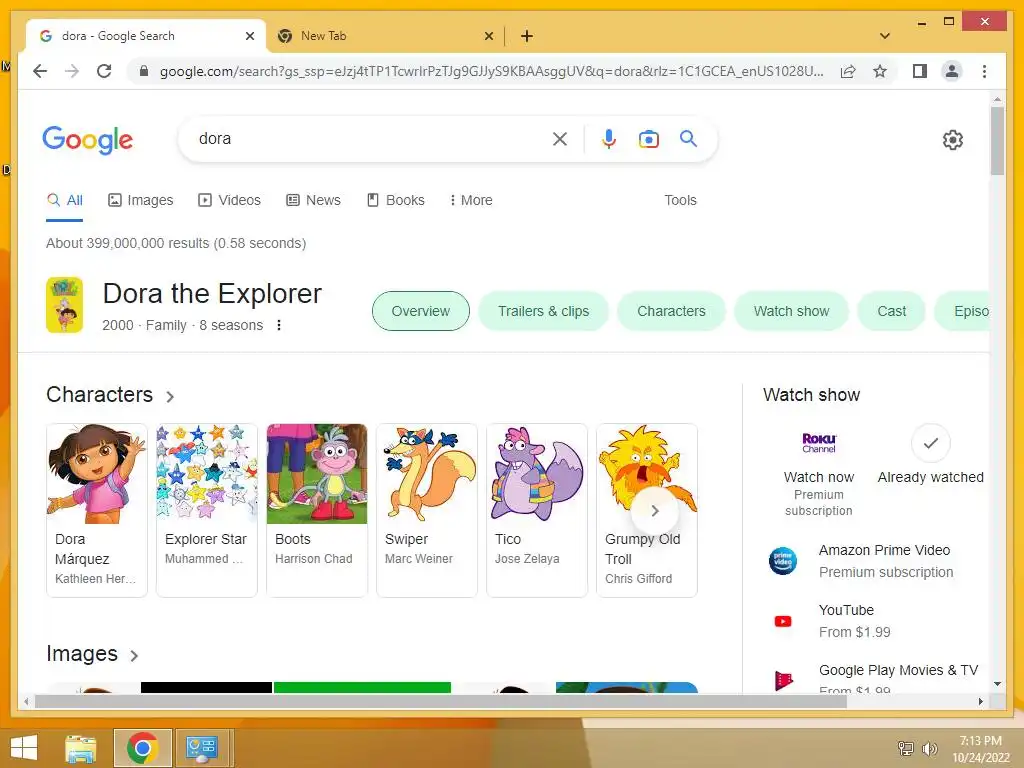Open the Explorer Star character card

point(206,510)
